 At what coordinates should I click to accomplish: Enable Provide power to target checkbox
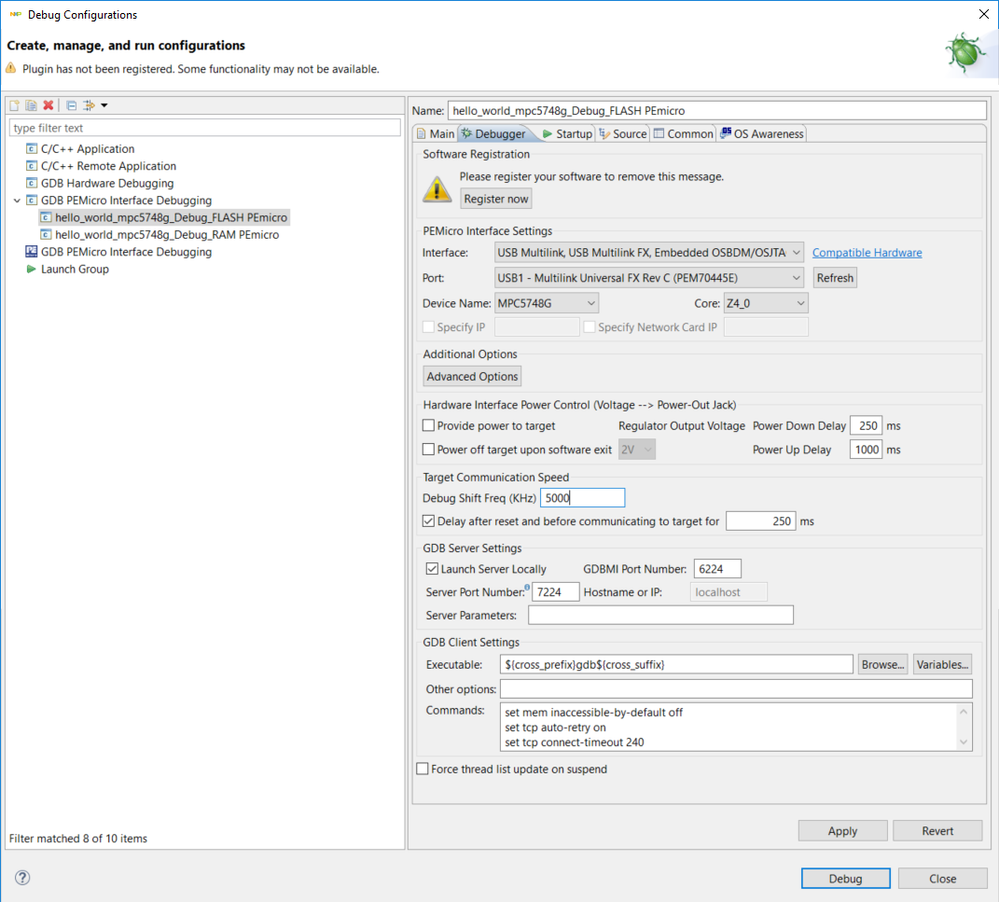(429, 425)
